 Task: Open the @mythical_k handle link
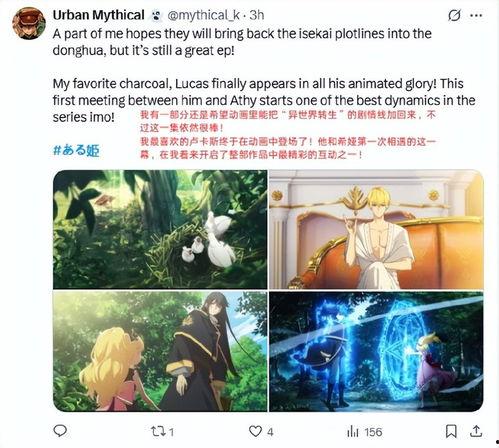[203, 15]
